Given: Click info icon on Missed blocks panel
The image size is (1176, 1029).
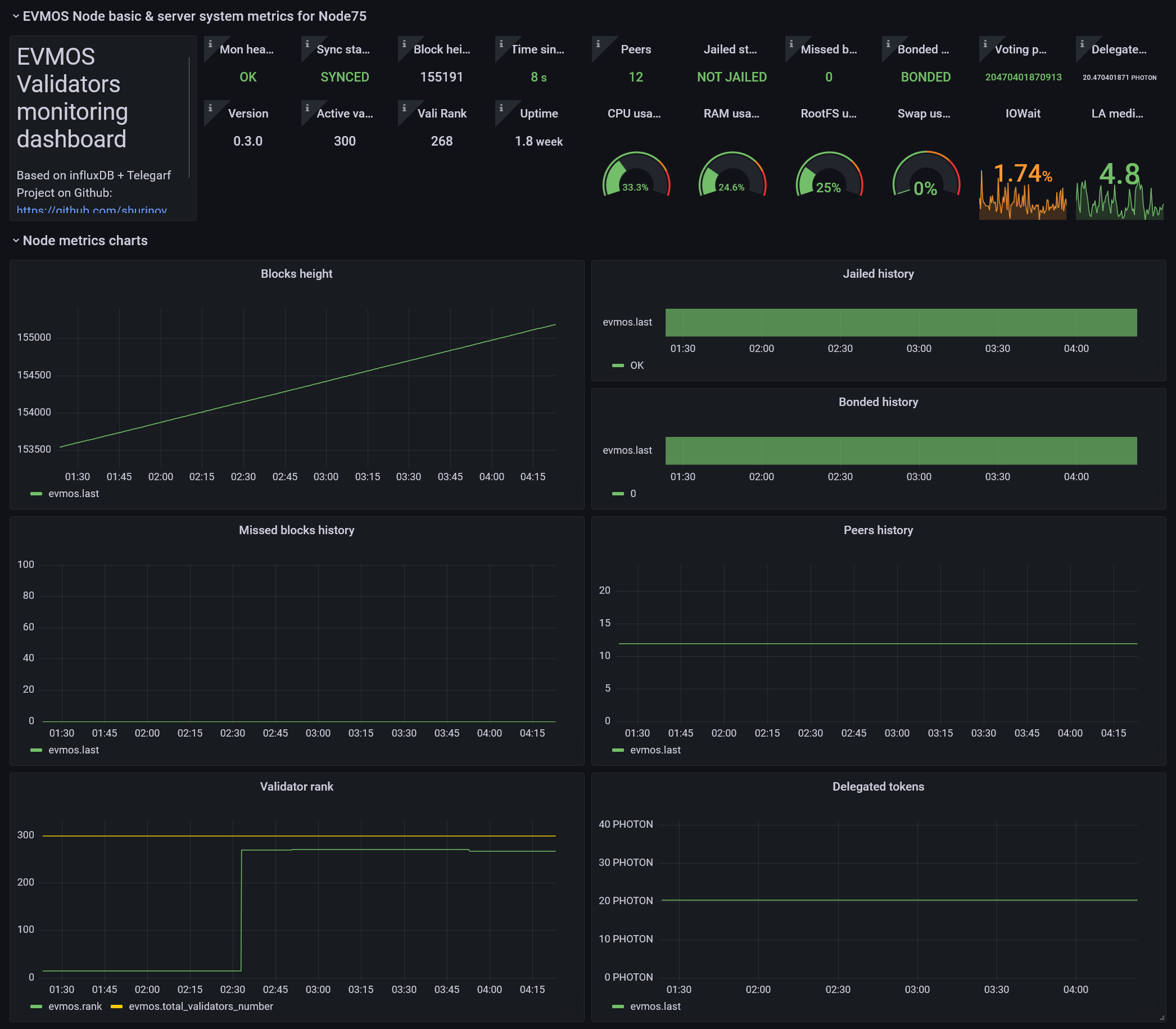Looking at the screenshot, I should coord(791,44).
